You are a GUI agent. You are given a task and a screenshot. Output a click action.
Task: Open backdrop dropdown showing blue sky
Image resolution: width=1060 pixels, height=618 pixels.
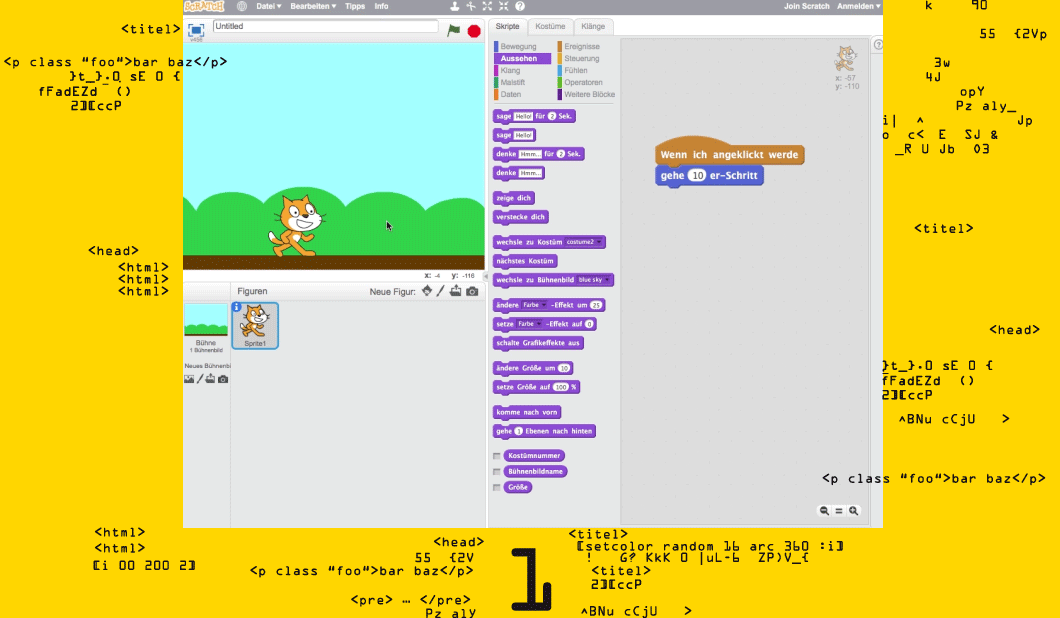click(594, 280)
